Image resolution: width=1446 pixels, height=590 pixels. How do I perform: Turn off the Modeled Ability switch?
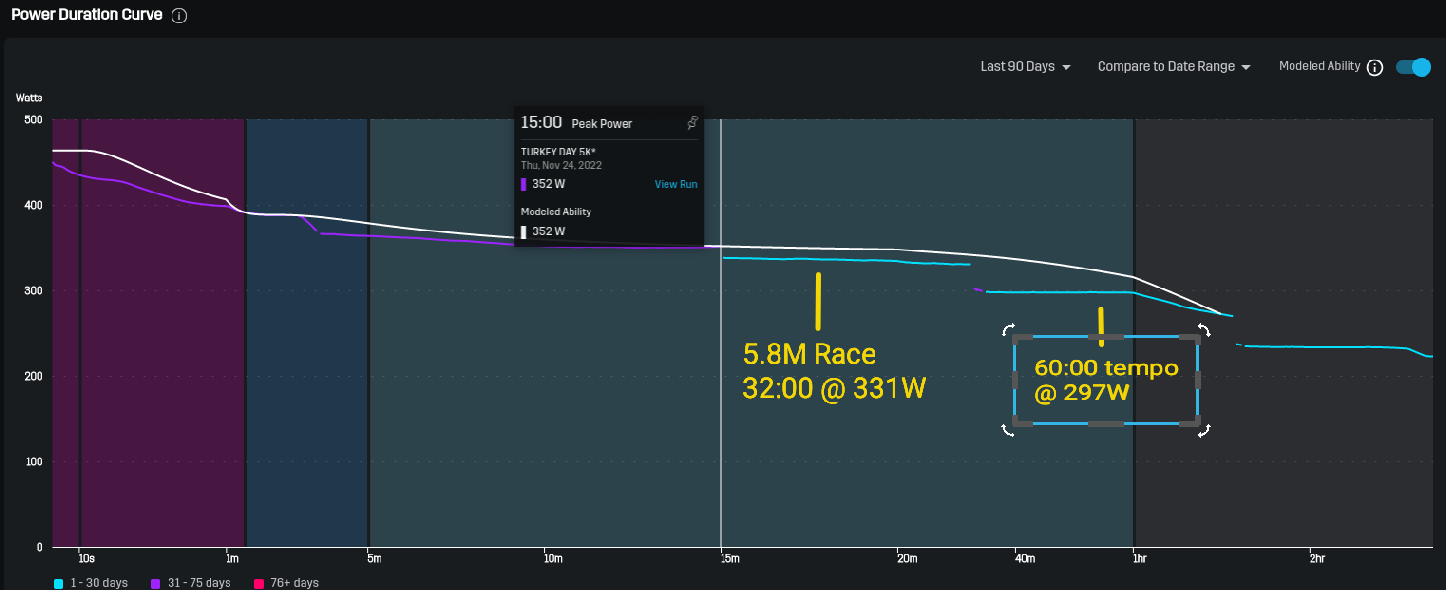[1414, 67]
